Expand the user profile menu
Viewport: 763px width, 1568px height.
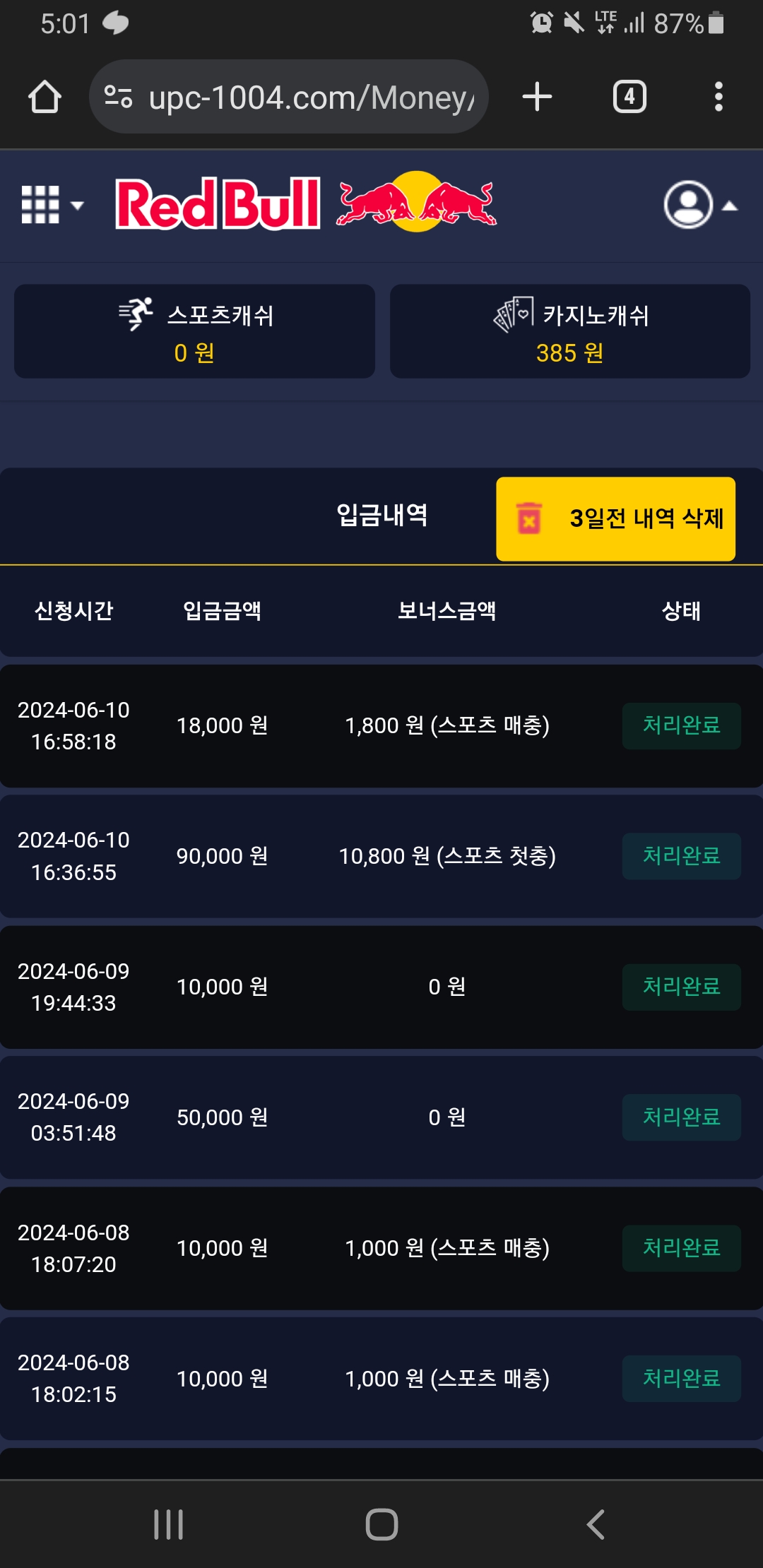(x=699, y=205)
